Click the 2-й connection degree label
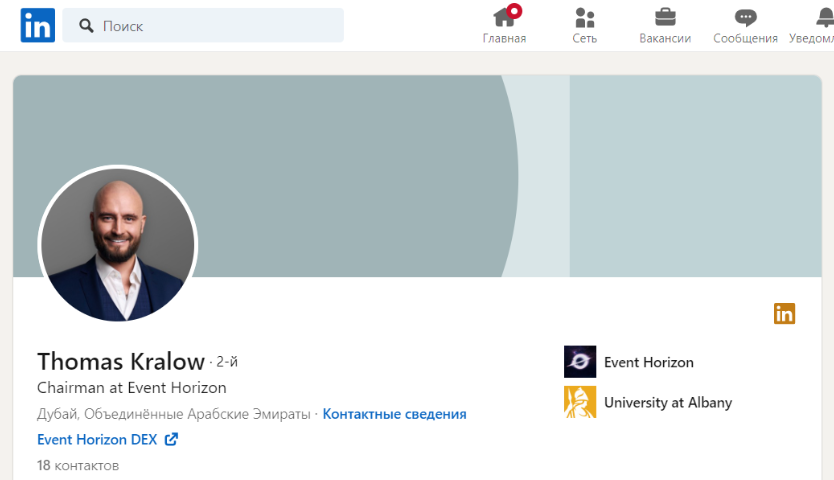 click(x=227, y=362)
